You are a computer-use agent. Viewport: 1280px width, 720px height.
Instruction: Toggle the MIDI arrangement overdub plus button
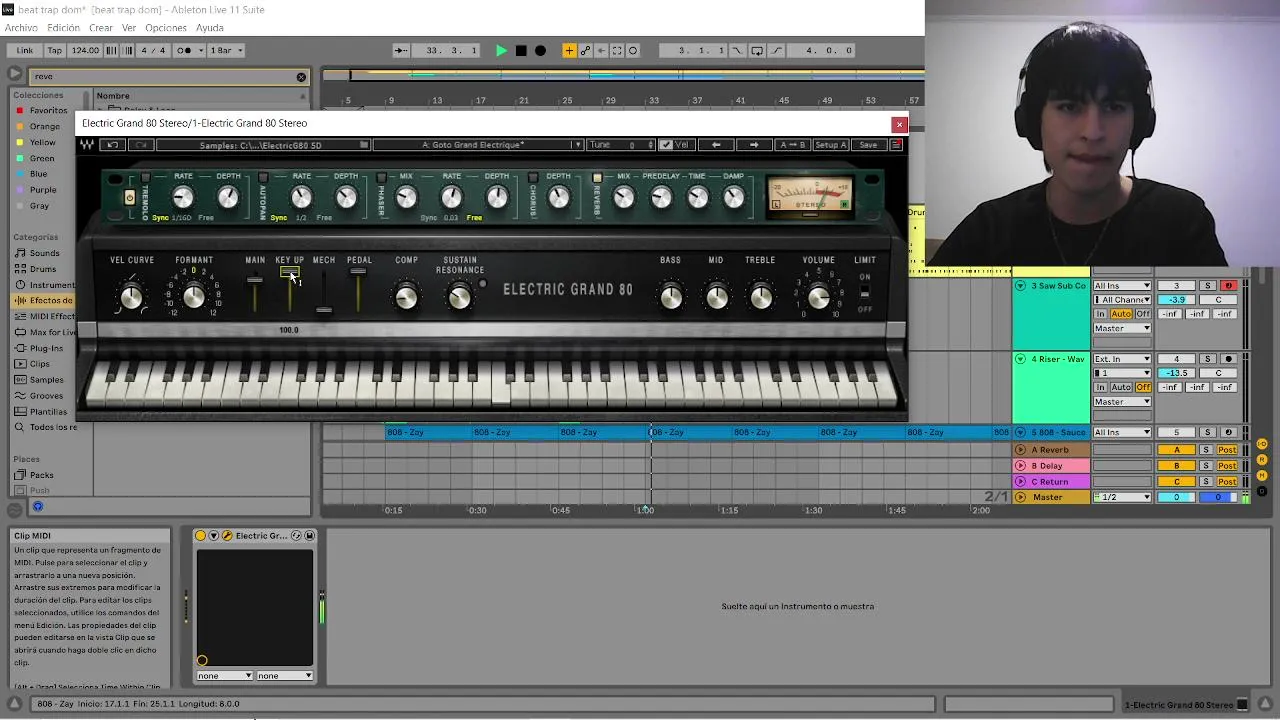[569, 50]
